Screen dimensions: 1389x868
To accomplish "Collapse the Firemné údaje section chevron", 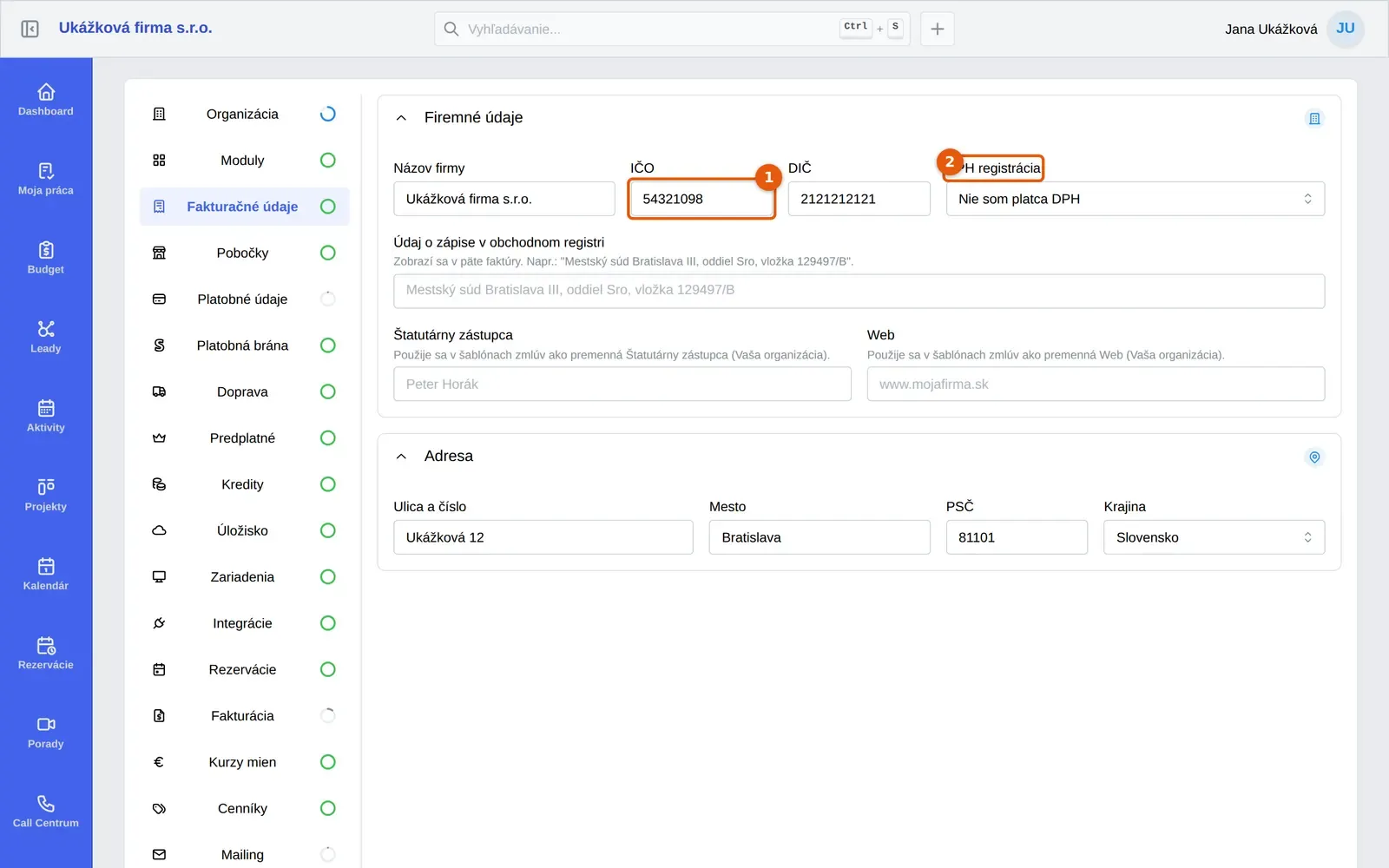I will 401,118.
